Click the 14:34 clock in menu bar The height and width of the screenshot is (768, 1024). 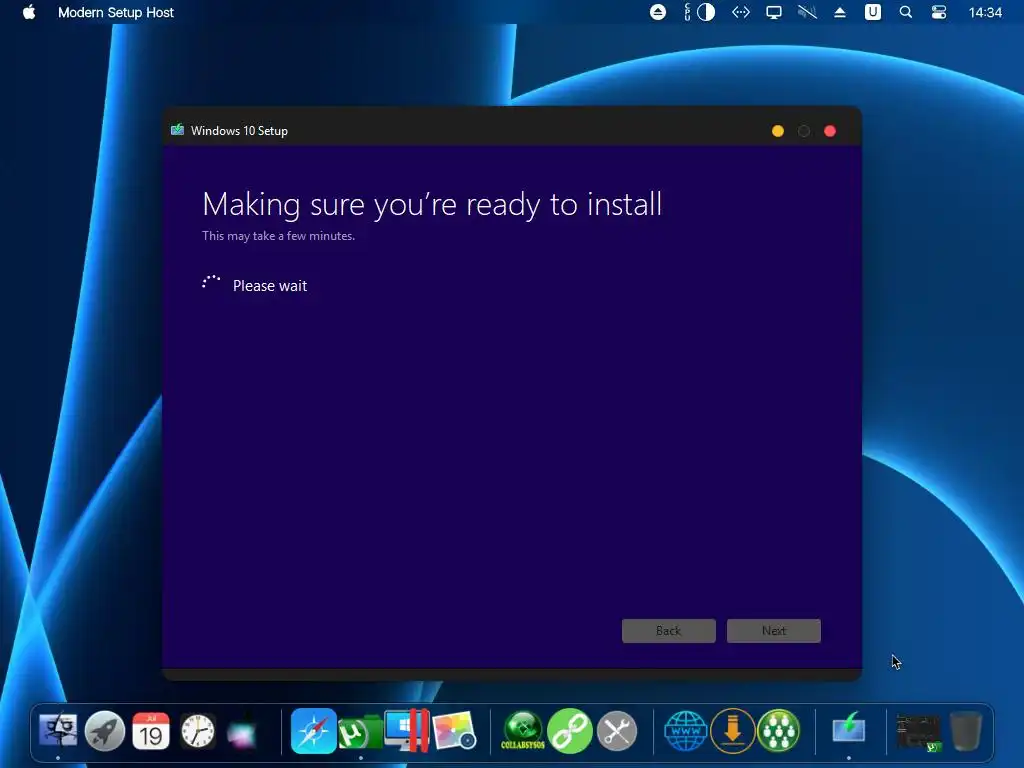(985, 12)
